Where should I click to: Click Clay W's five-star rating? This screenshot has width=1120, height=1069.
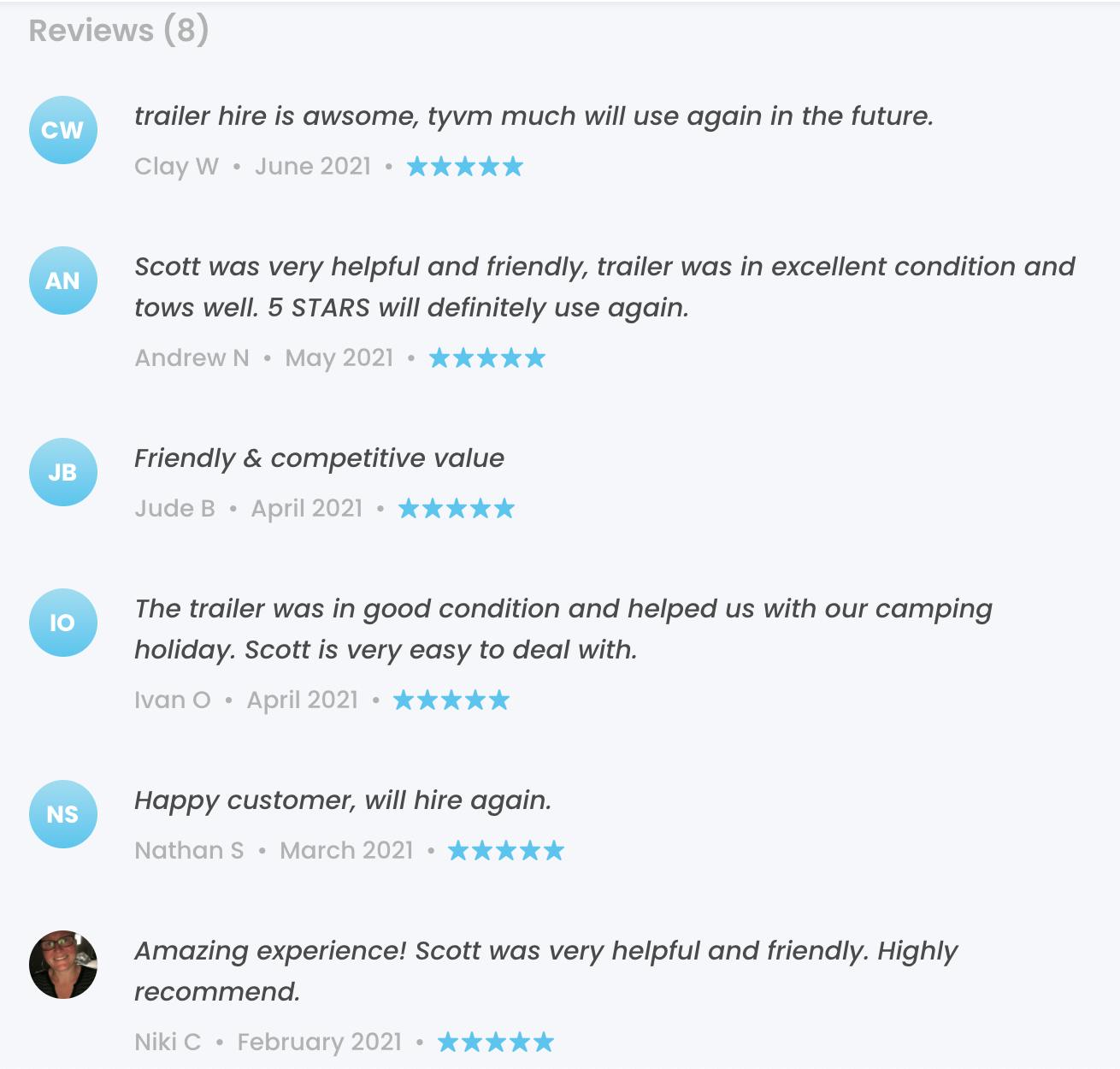pos(464,166)
